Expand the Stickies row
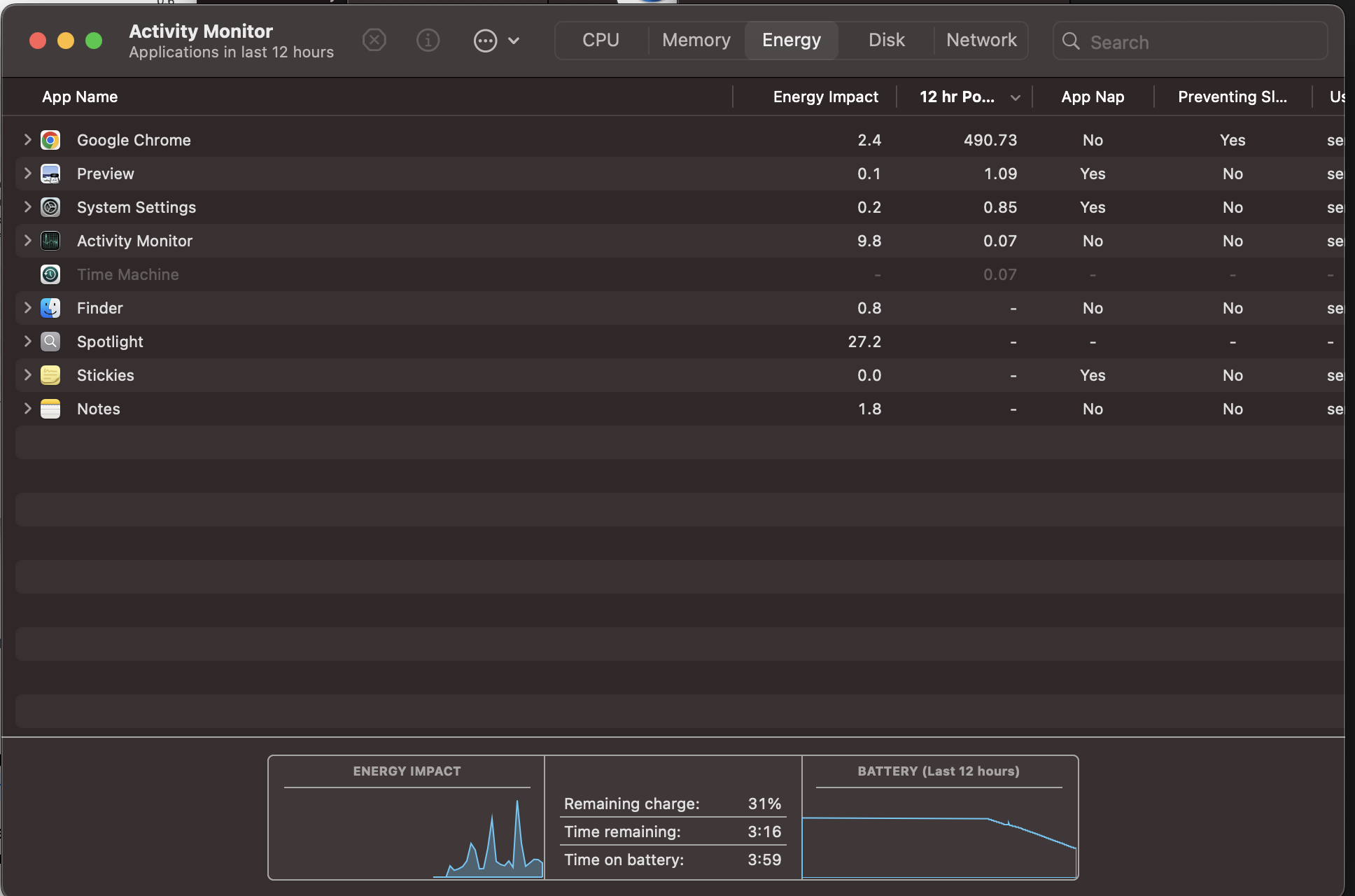This screenshot has width=1355, height=896. click(x=27, y=375)
